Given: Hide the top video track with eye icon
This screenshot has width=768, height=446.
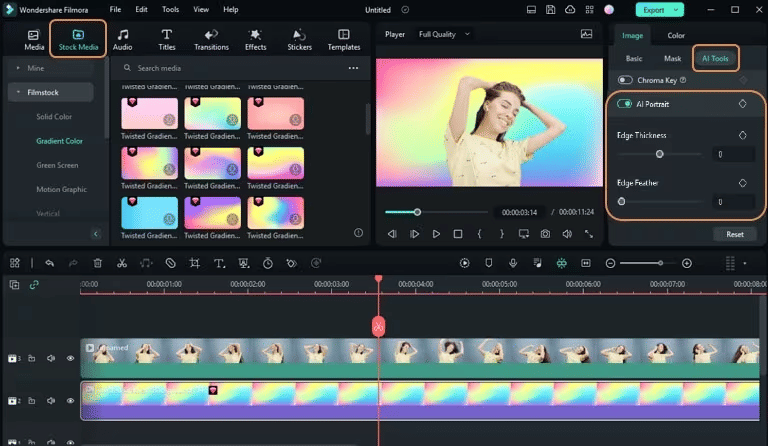Looking at the screenshot, I should [70, 358].
